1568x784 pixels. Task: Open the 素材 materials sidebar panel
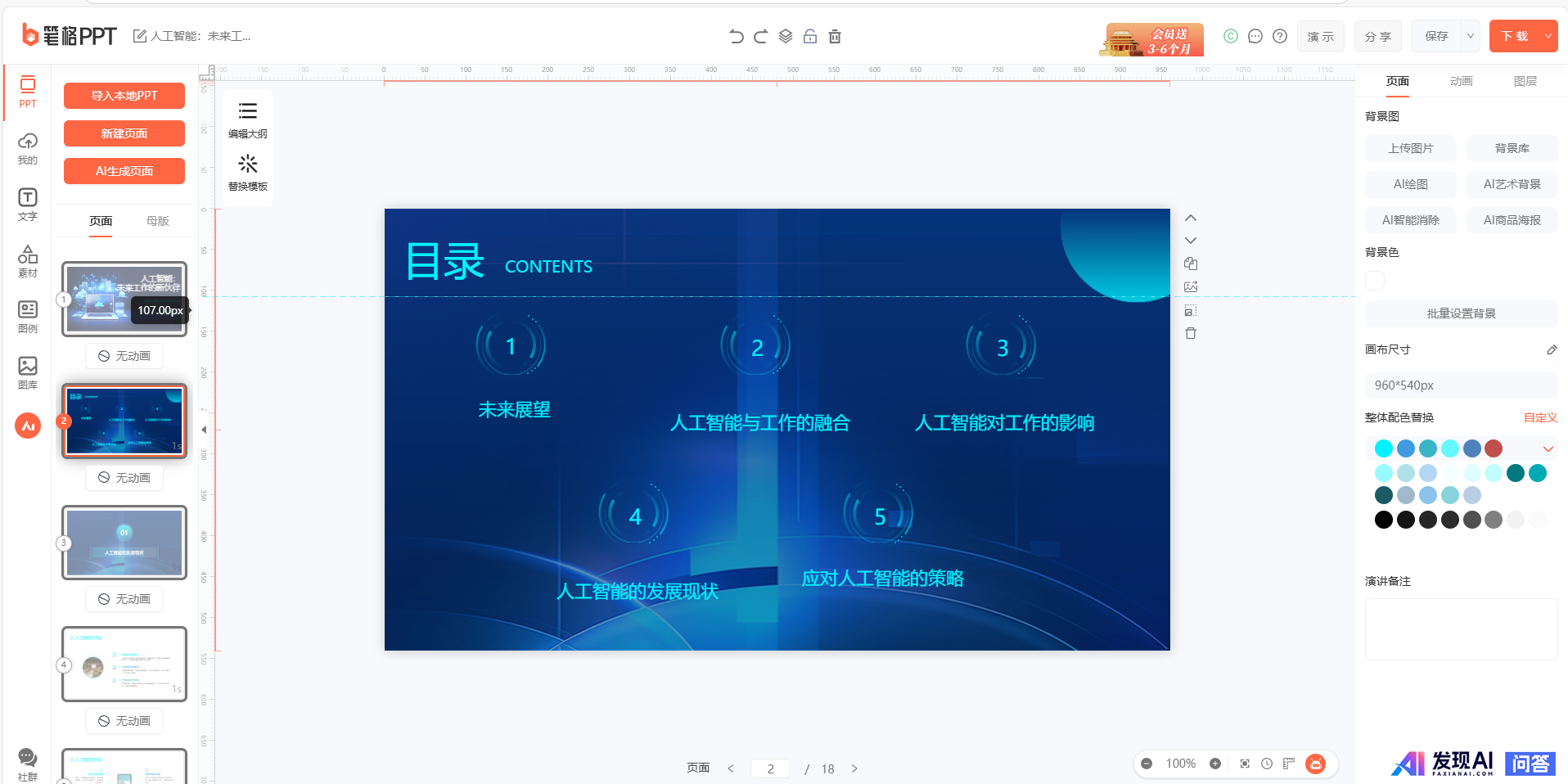coord(28,261)
